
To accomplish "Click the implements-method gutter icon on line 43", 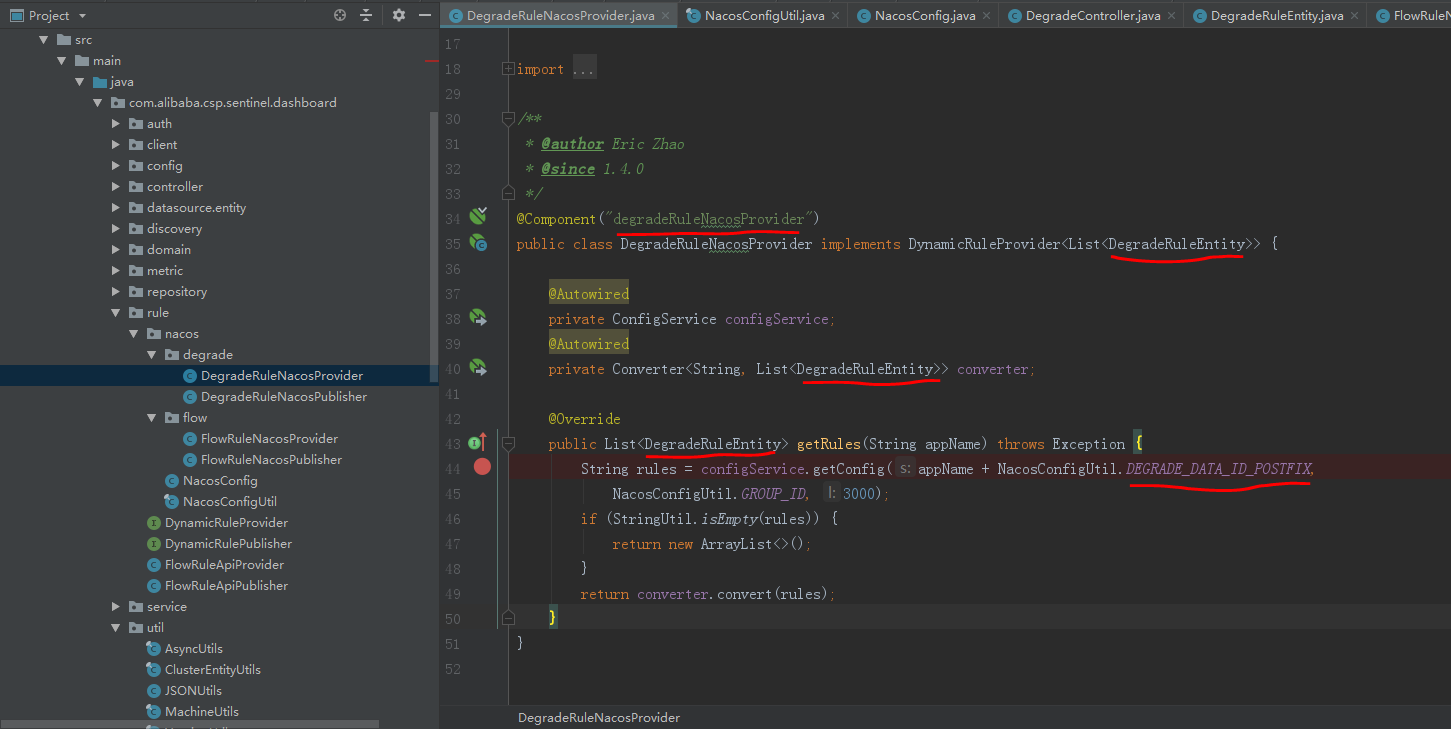I will [x=478, y=442].
